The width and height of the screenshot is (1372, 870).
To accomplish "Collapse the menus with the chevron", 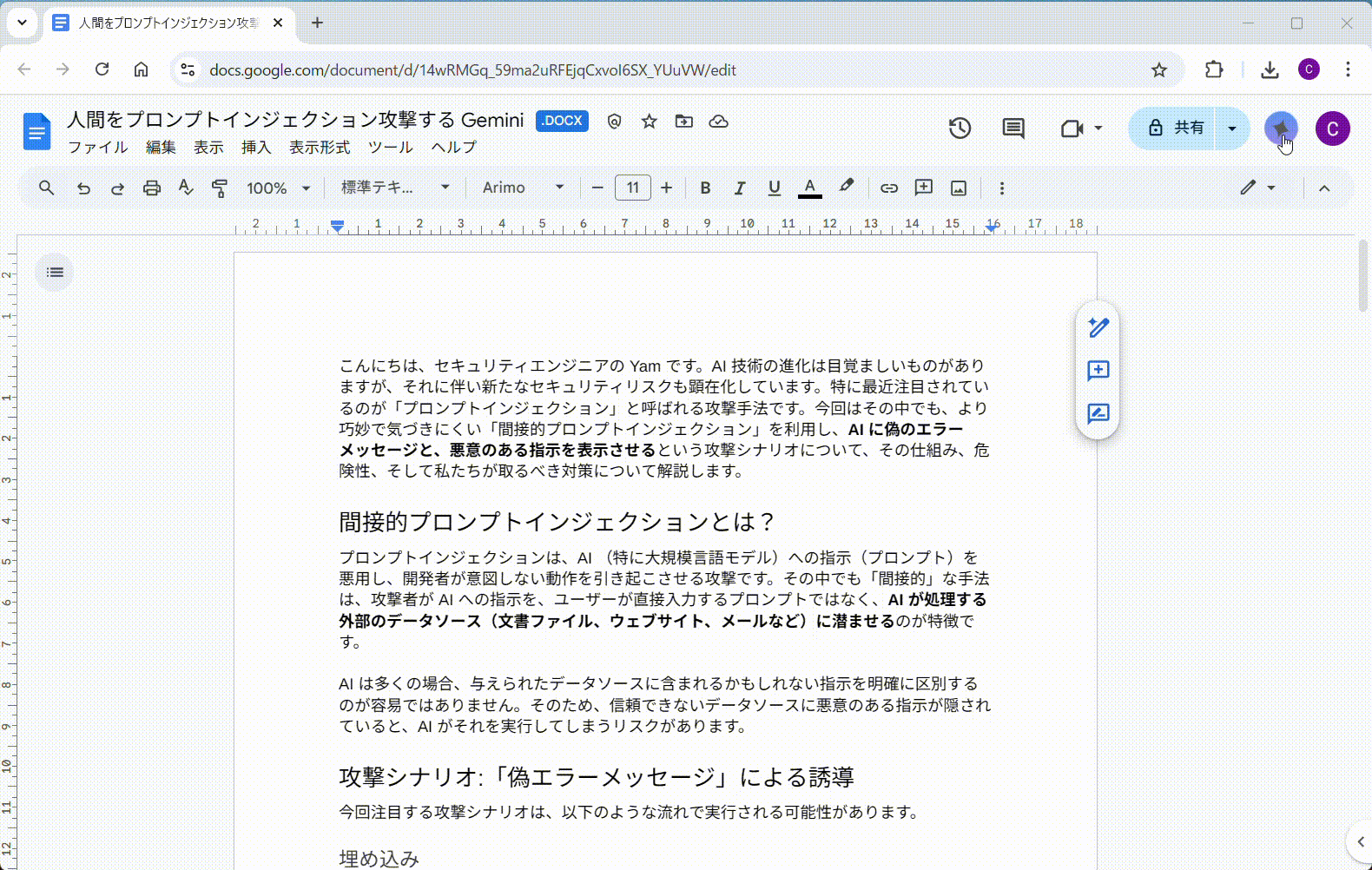I will pos(1324,188).
